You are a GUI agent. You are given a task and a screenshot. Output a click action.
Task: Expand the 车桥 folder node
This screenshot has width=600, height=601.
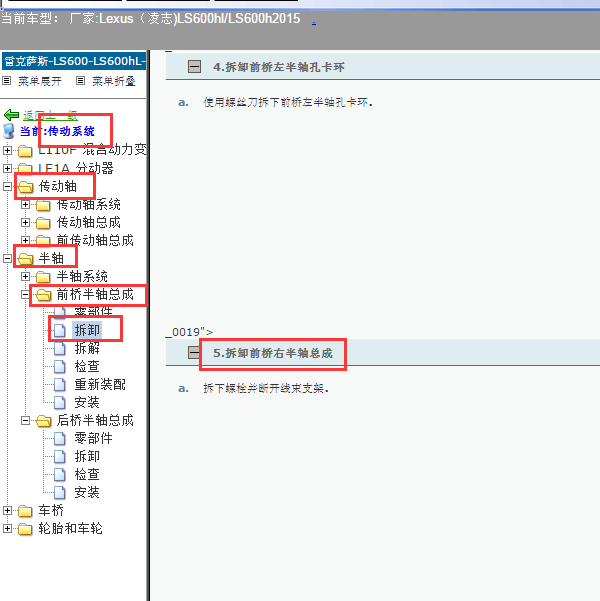[7, 511]
